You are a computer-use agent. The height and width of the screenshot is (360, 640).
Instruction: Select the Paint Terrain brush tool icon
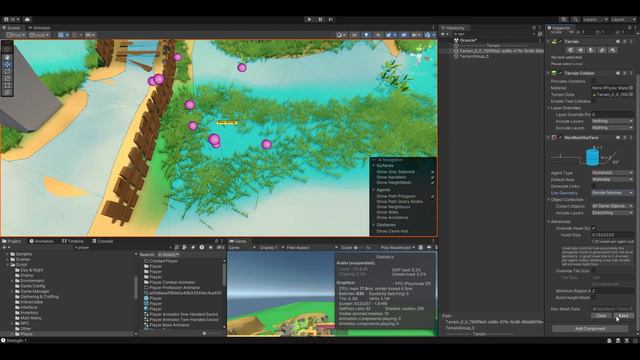[x=580, y=50]
